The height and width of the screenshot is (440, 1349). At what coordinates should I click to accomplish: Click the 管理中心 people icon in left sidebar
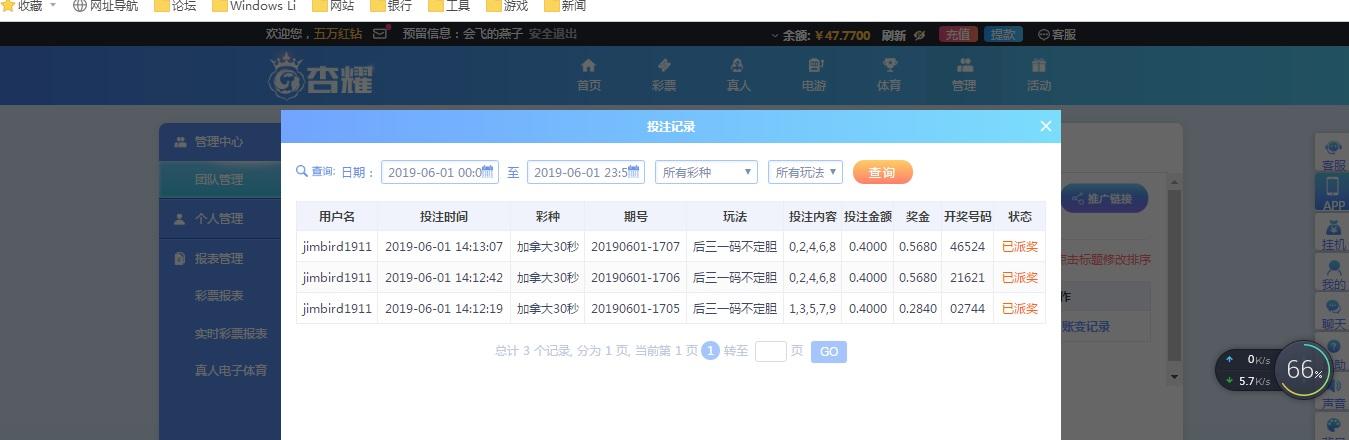click(180, 142)
